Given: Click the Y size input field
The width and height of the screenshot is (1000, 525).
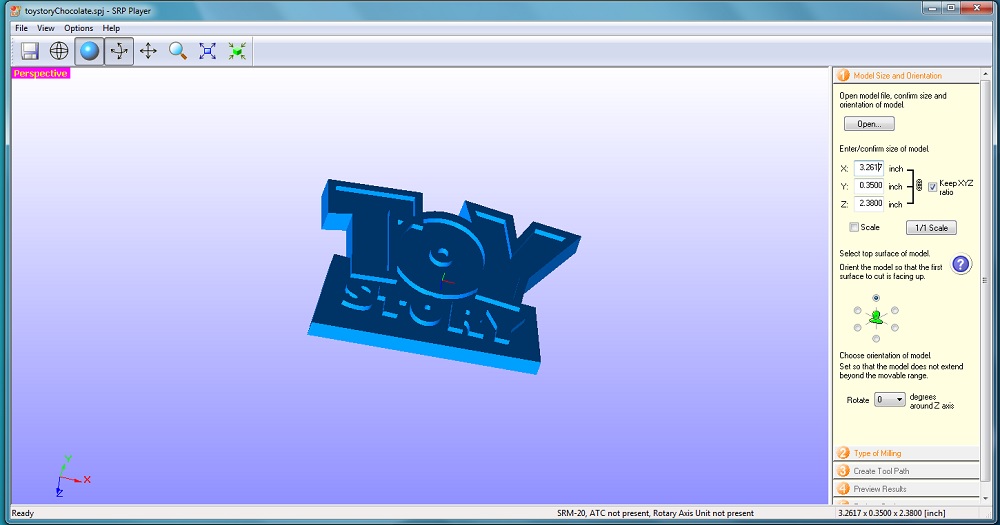Looking at the screenshot, I should pos(869,186).
